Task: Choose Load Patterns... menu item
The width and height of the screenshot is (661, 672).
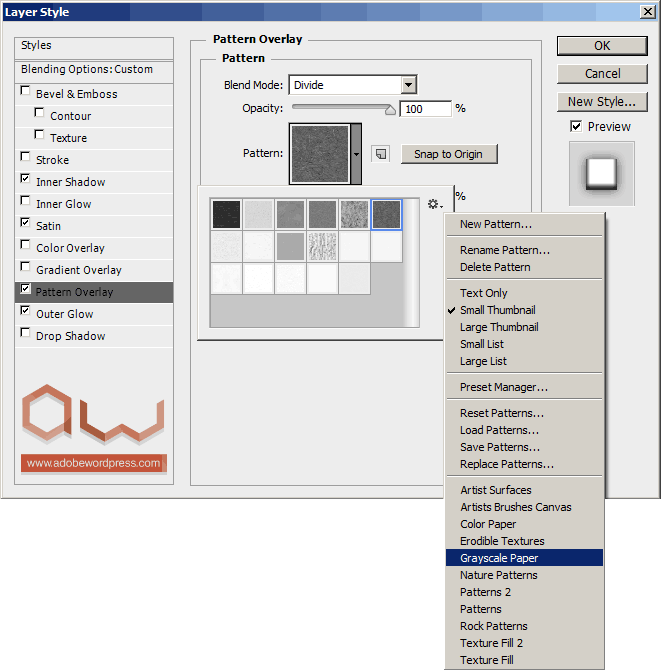Action: [x=524, y=430]
